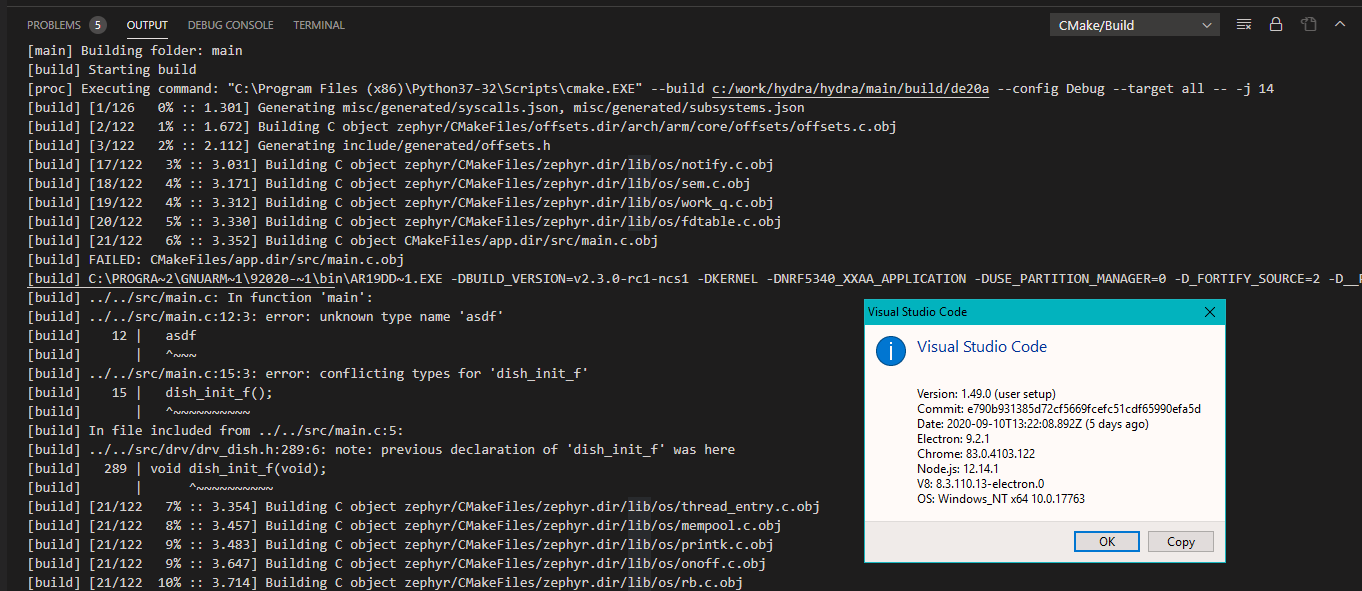This screenshot has height=591, width=1362.
Task: Click the blue info icon in the dialog
Action: click(x=890, y=351)
